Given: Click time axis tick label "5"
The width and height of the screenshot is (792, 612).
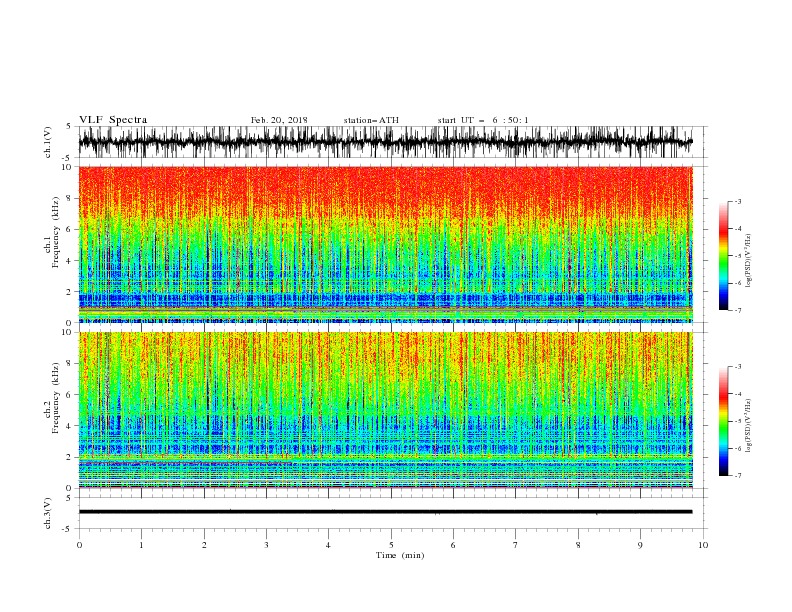Looking at the screenshot, I should tap(391, 545).
